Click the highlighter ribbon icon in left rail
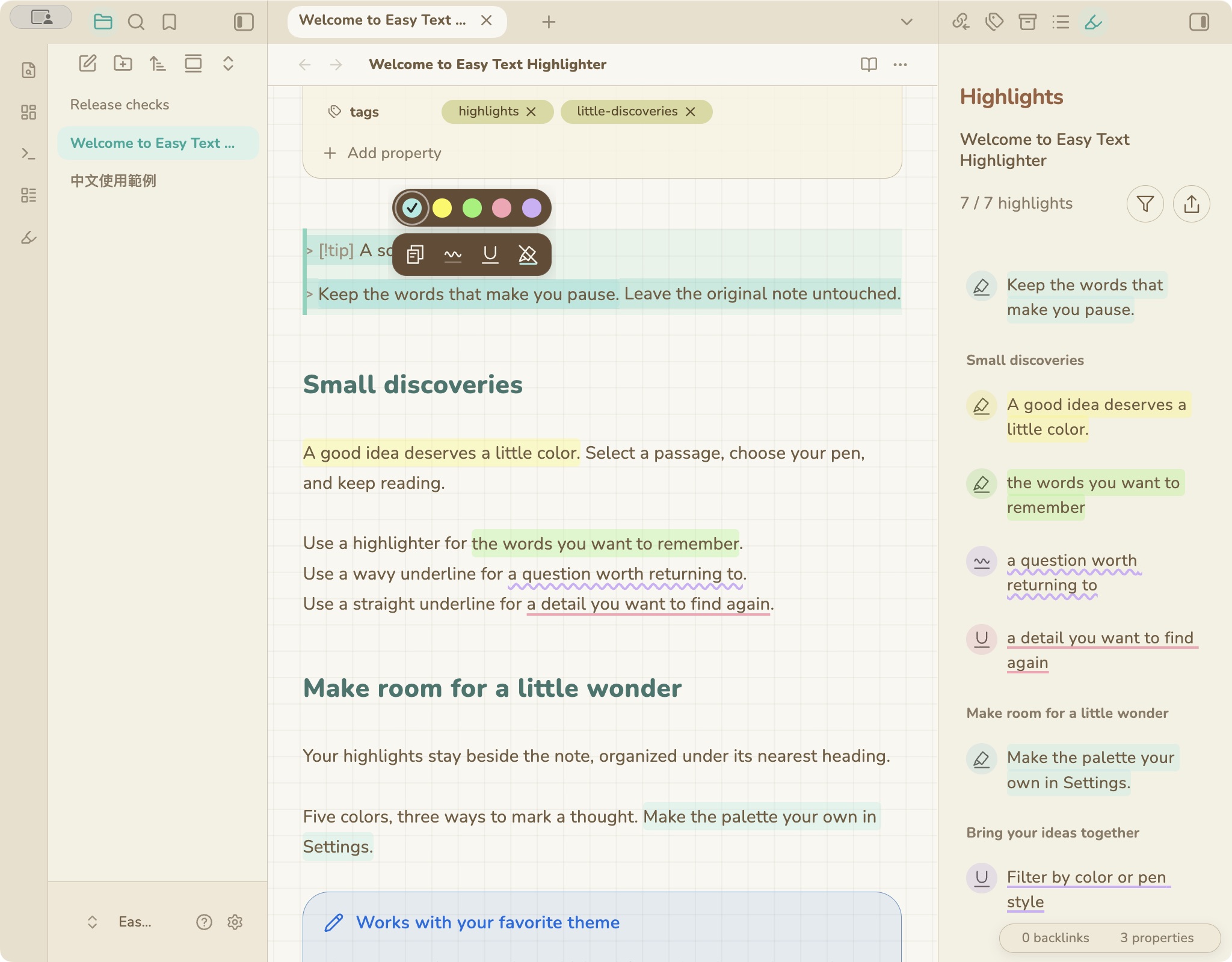 (x=28, y=237)
